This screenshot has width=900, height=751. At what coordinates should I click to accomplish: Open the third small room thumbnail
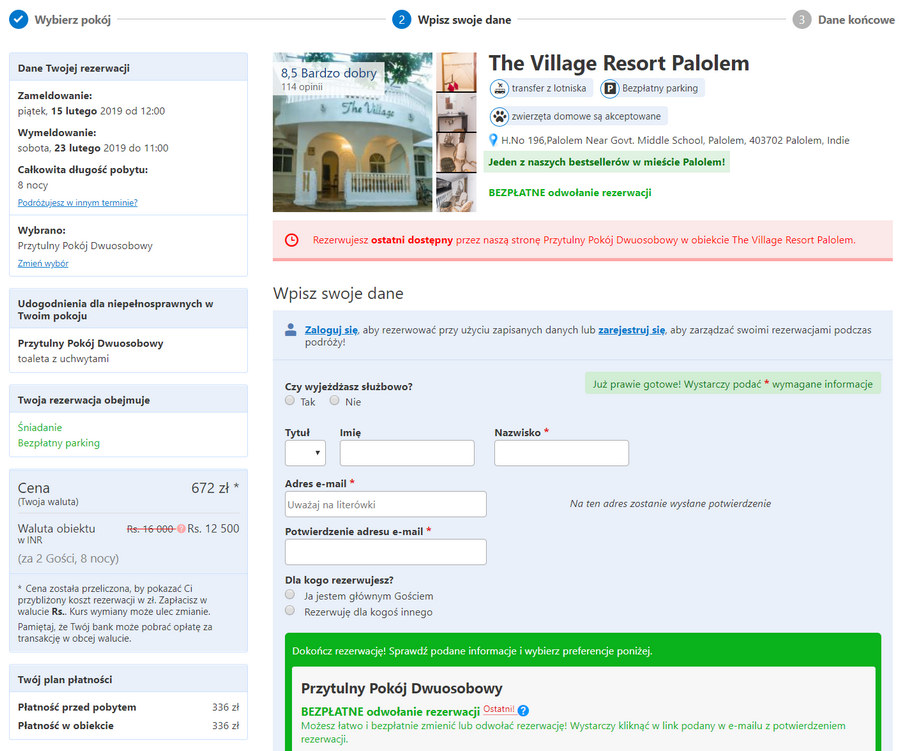456,153
